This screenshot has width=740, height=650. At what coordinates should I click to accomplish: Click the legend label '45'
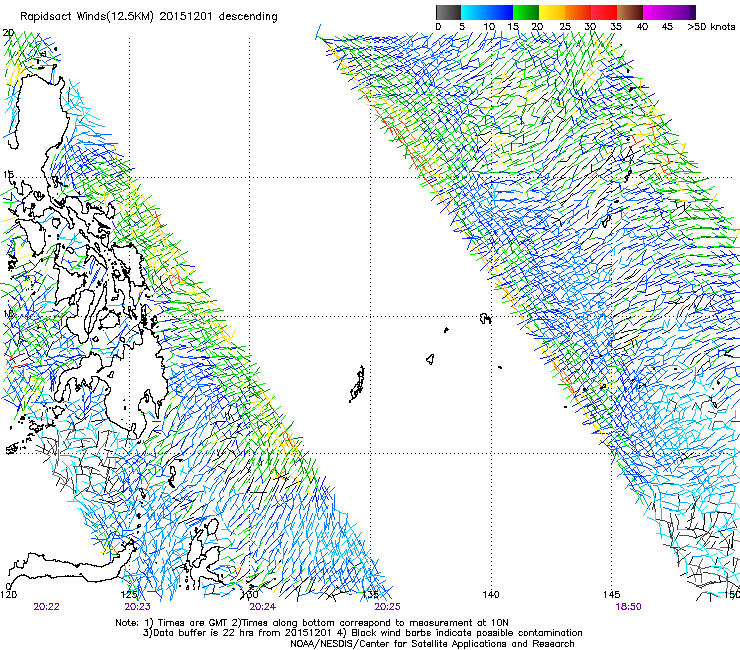(667, 26)
